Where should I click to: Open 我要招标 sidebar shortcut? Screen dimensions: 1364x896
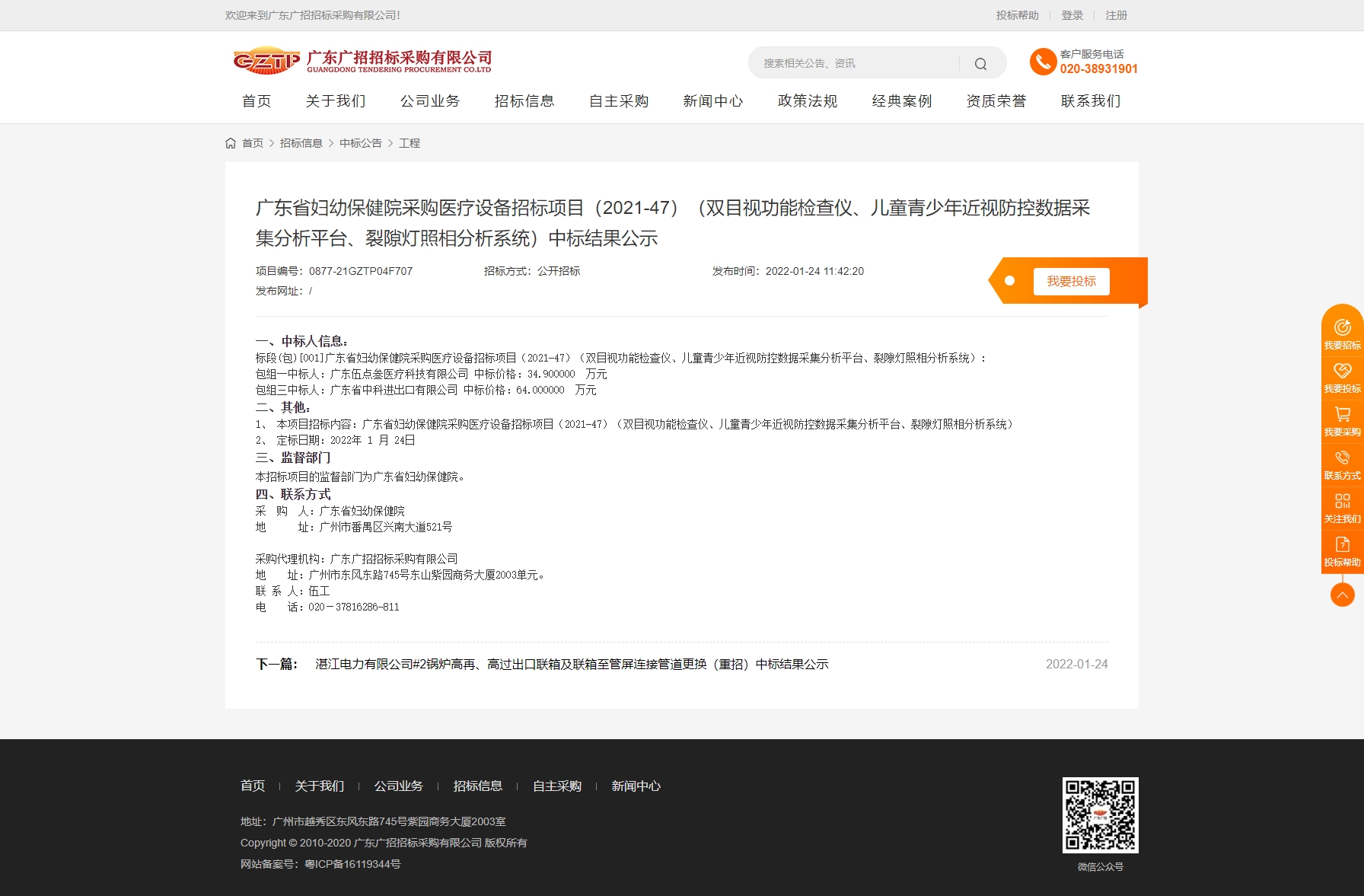[x=1342, y=333]
